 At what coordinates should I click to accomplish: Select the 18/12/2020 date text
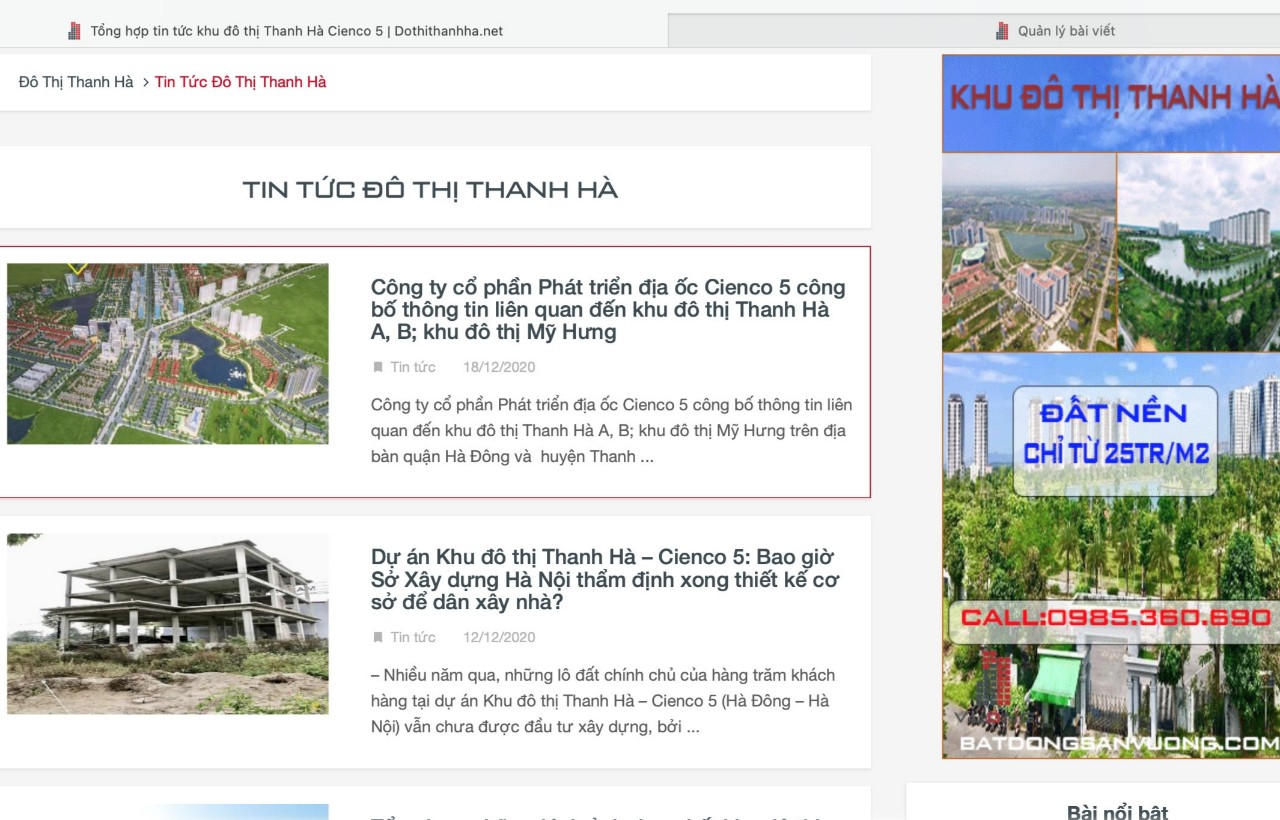[x=499, y=367]
